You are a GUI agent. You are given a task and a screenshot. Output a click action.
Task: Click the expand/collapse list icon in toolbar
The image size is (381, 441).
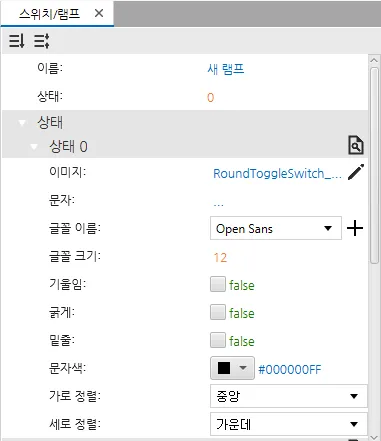click(42, 41)
